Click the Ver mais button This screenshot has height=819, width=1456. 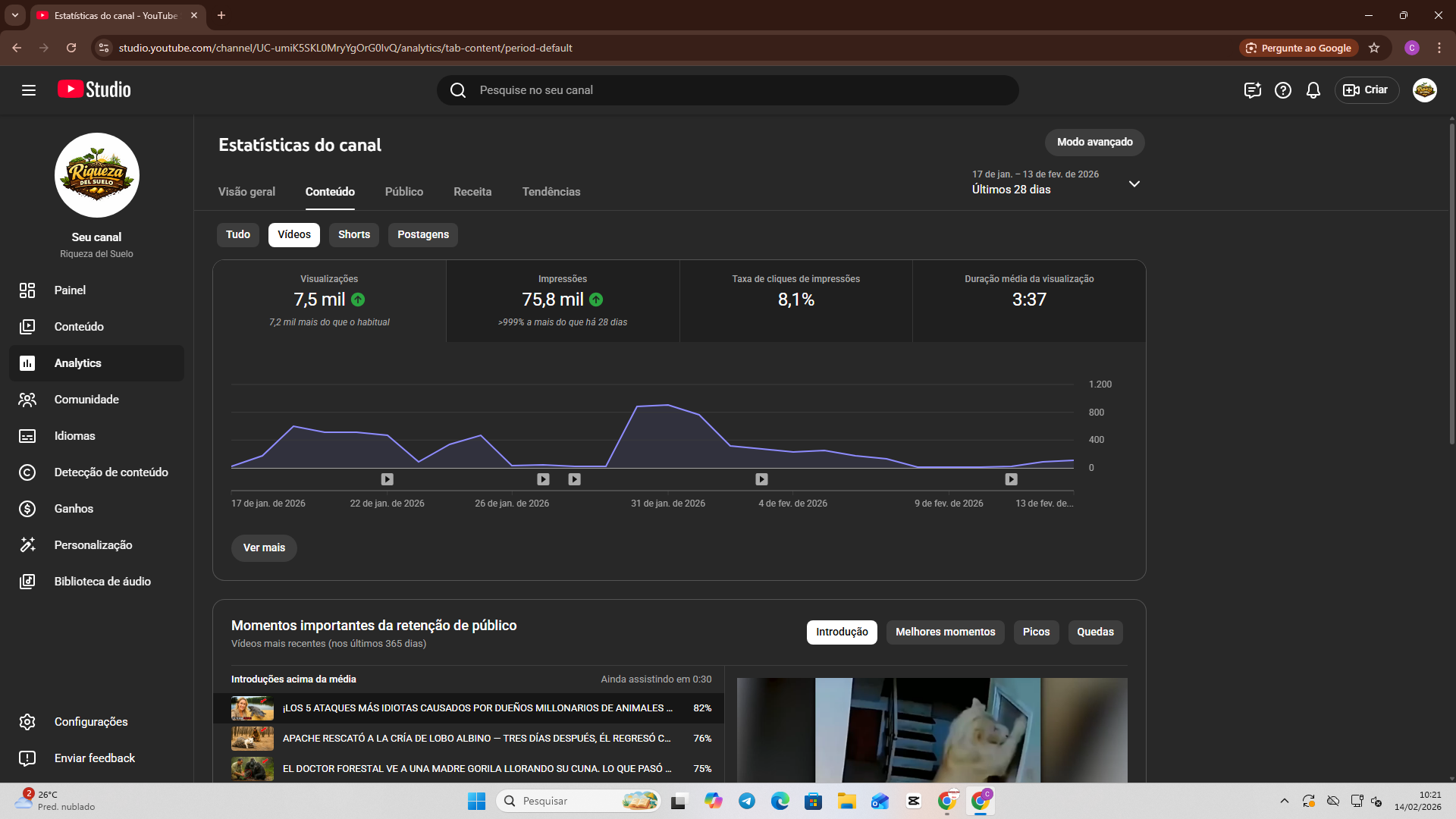(x=264, y=548)
